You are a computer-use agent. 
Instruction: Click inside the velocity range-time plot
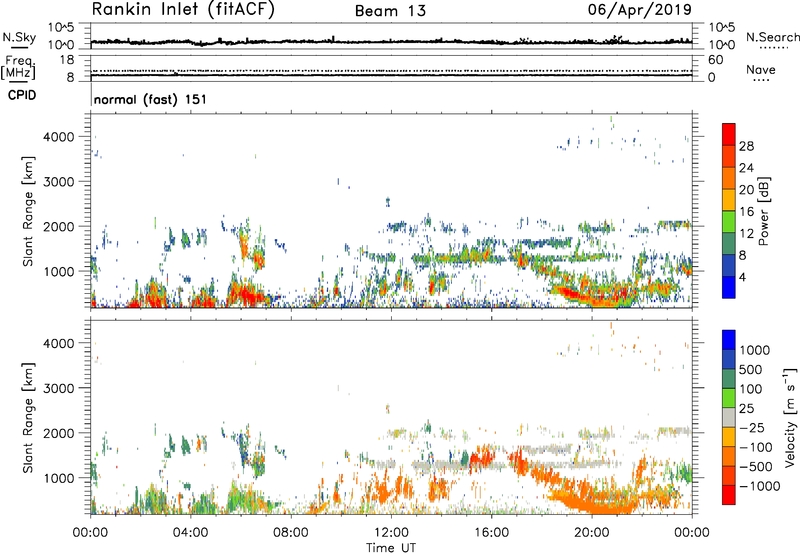click(391, 417)
